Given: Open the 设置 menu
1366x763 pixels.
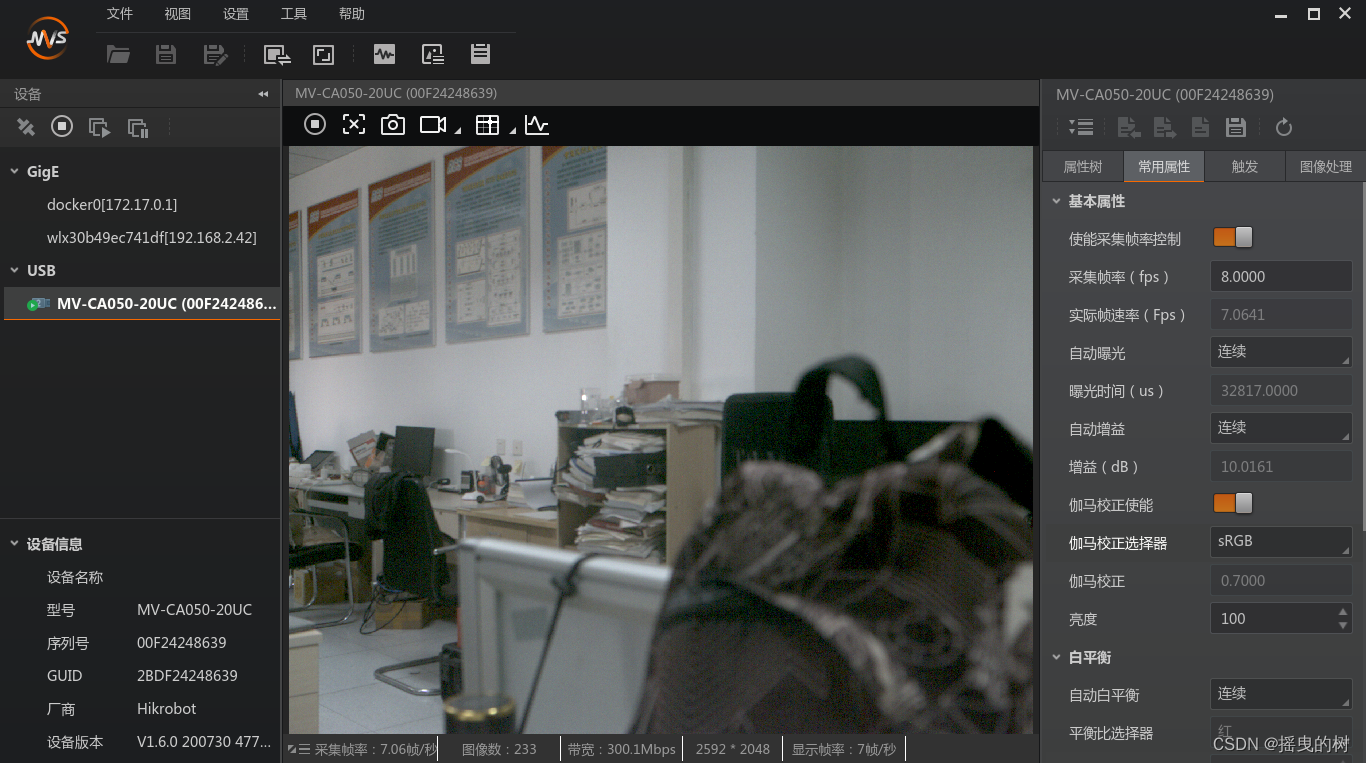Looking at the screenshot, I should (x=236, y=14).
